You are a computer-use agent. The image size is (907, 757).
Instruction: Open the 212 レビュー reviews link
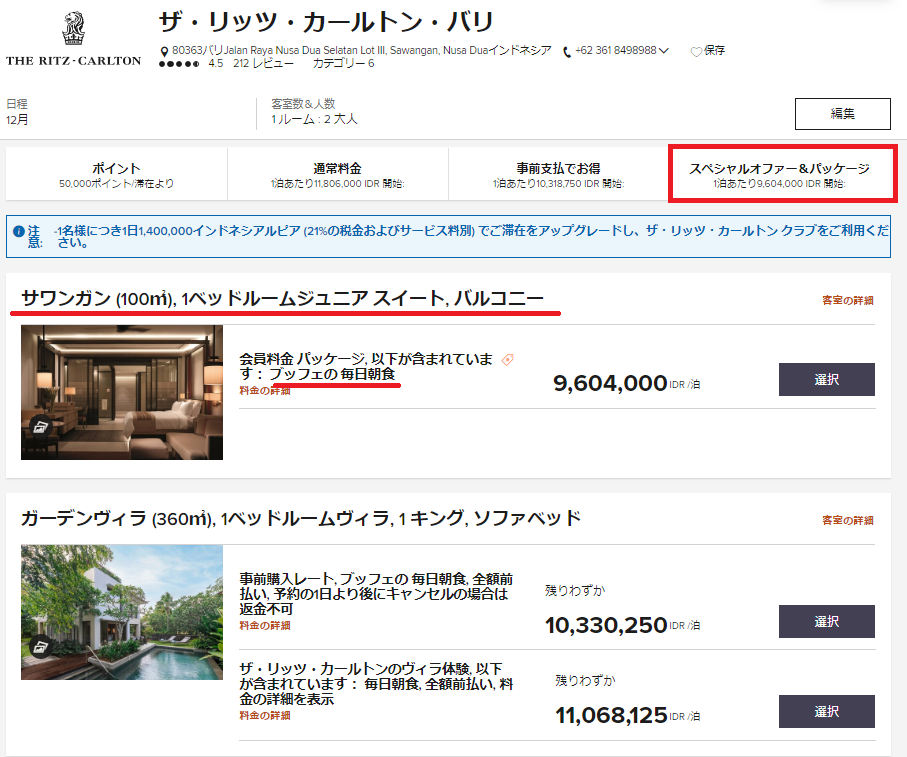pos(263,63)
